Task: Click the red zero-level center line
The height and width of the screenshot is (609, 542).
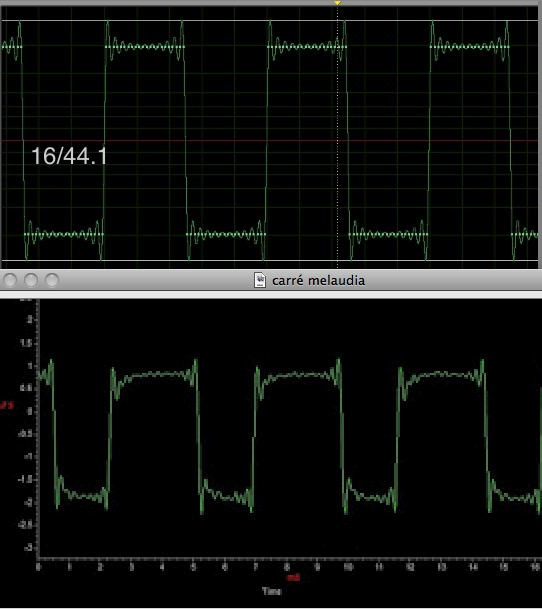Action: point(270,141)
